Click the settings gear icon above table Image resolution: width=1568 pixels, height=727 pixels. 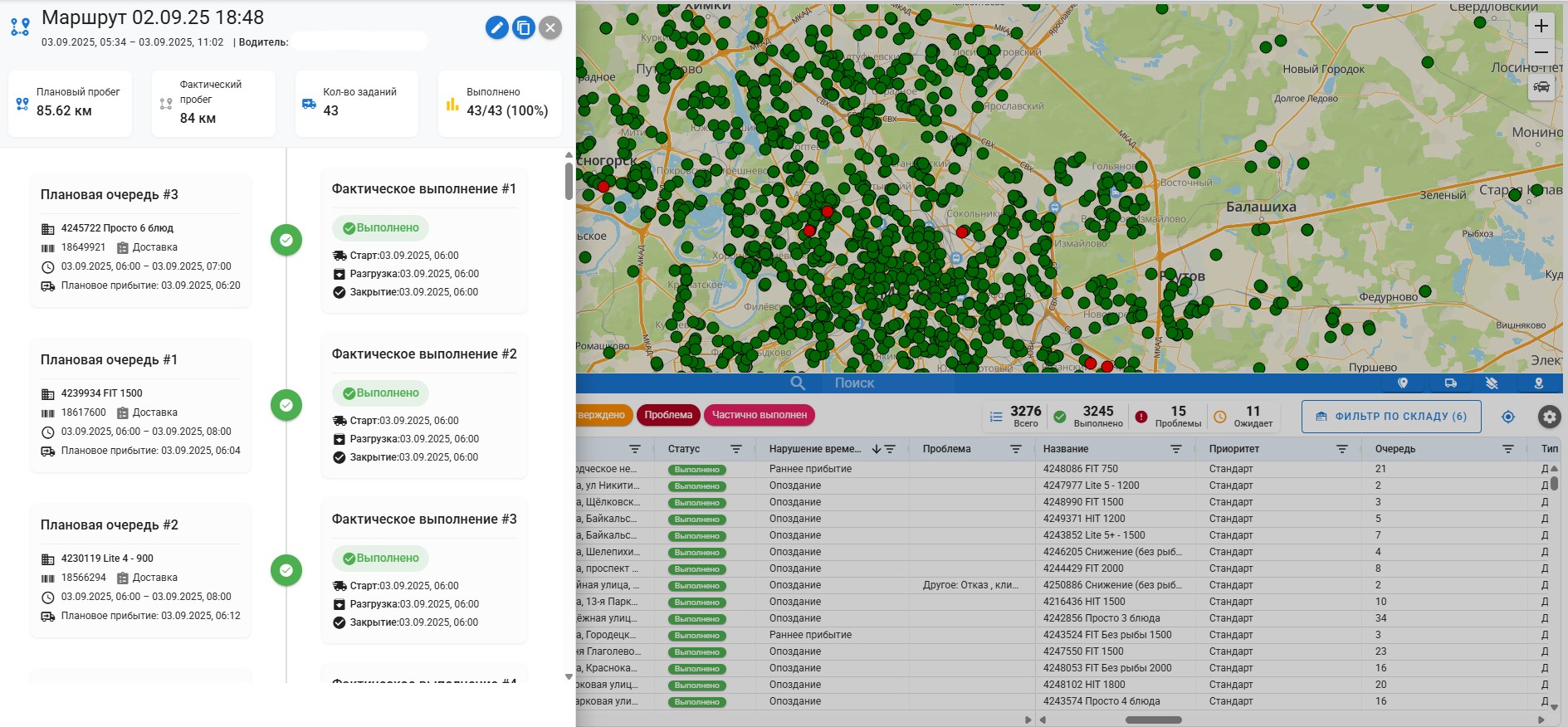1549,417
